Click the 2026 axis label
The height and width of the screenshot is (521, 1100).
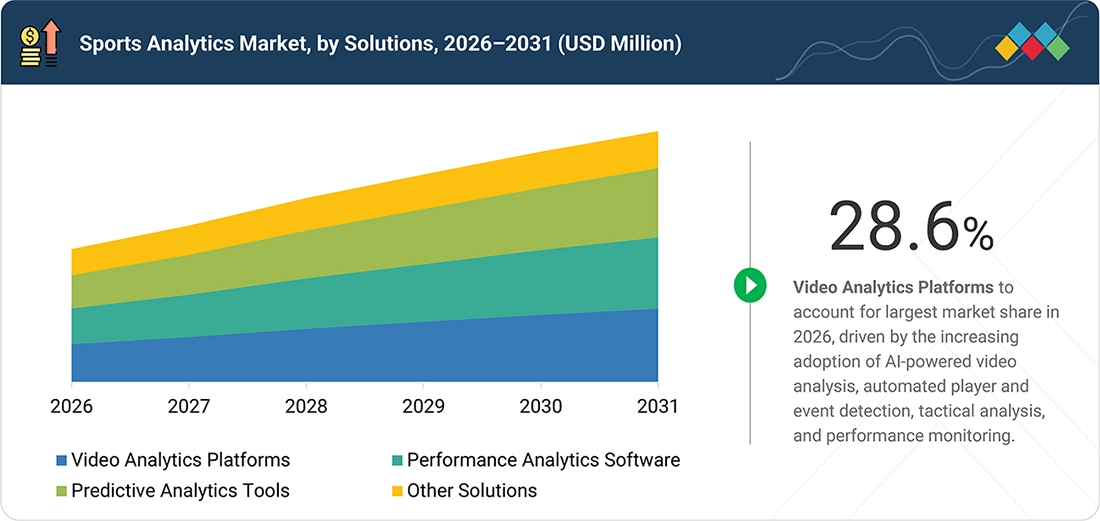pyautogui.click(x=72, y=407)
